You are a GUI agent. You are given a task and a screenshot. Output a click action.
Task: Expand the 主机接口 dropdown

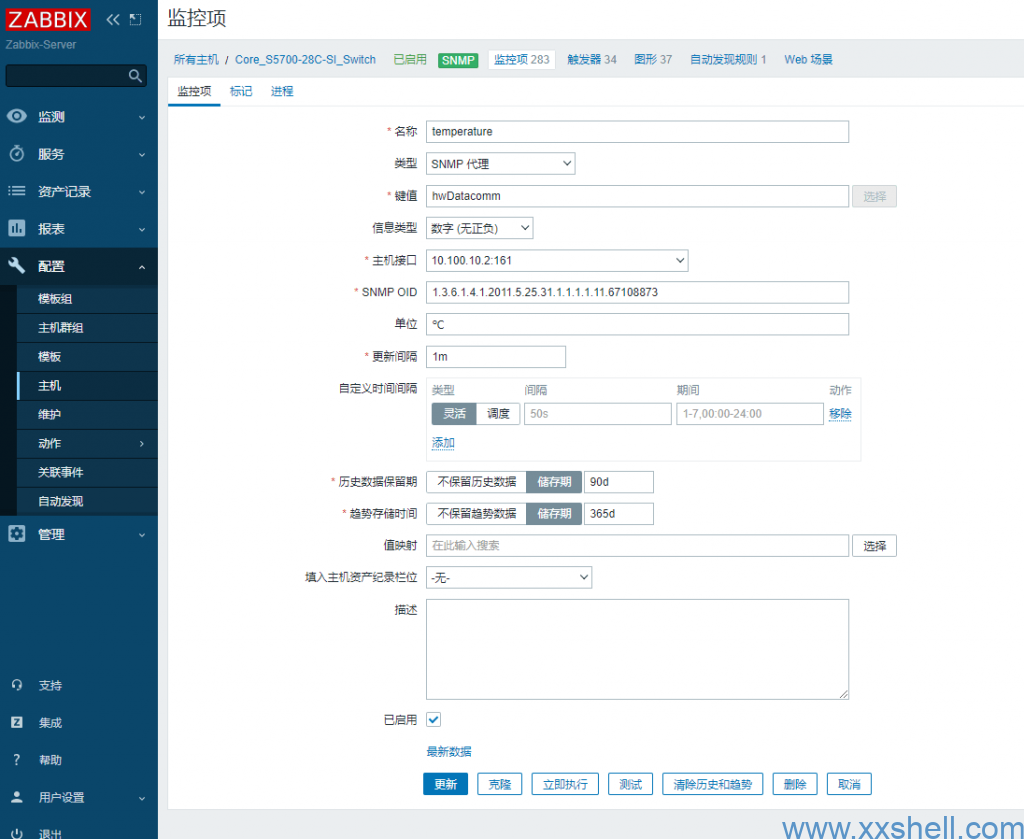557,261
